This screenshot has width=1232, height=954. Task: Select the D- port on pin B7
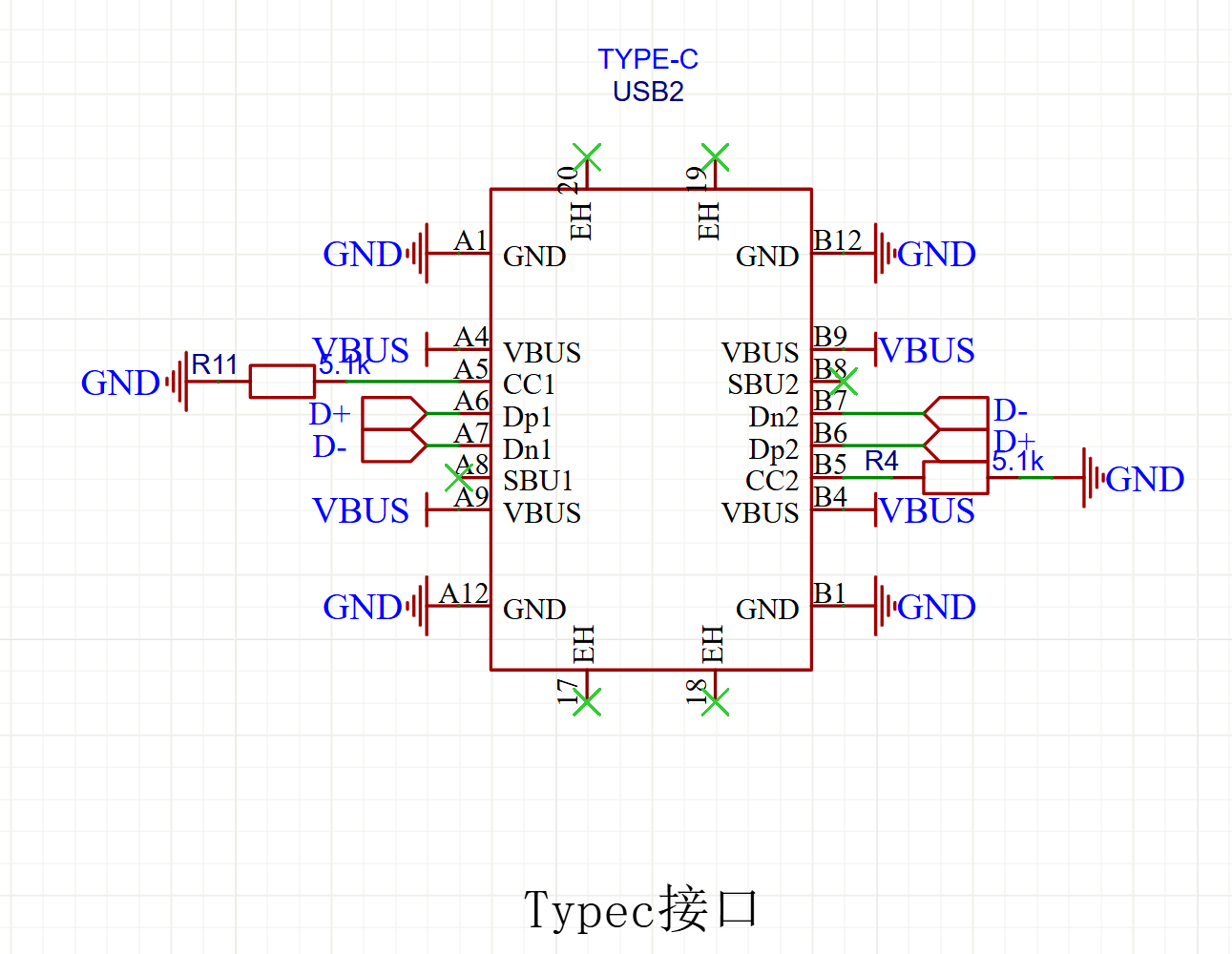(956, 413)
